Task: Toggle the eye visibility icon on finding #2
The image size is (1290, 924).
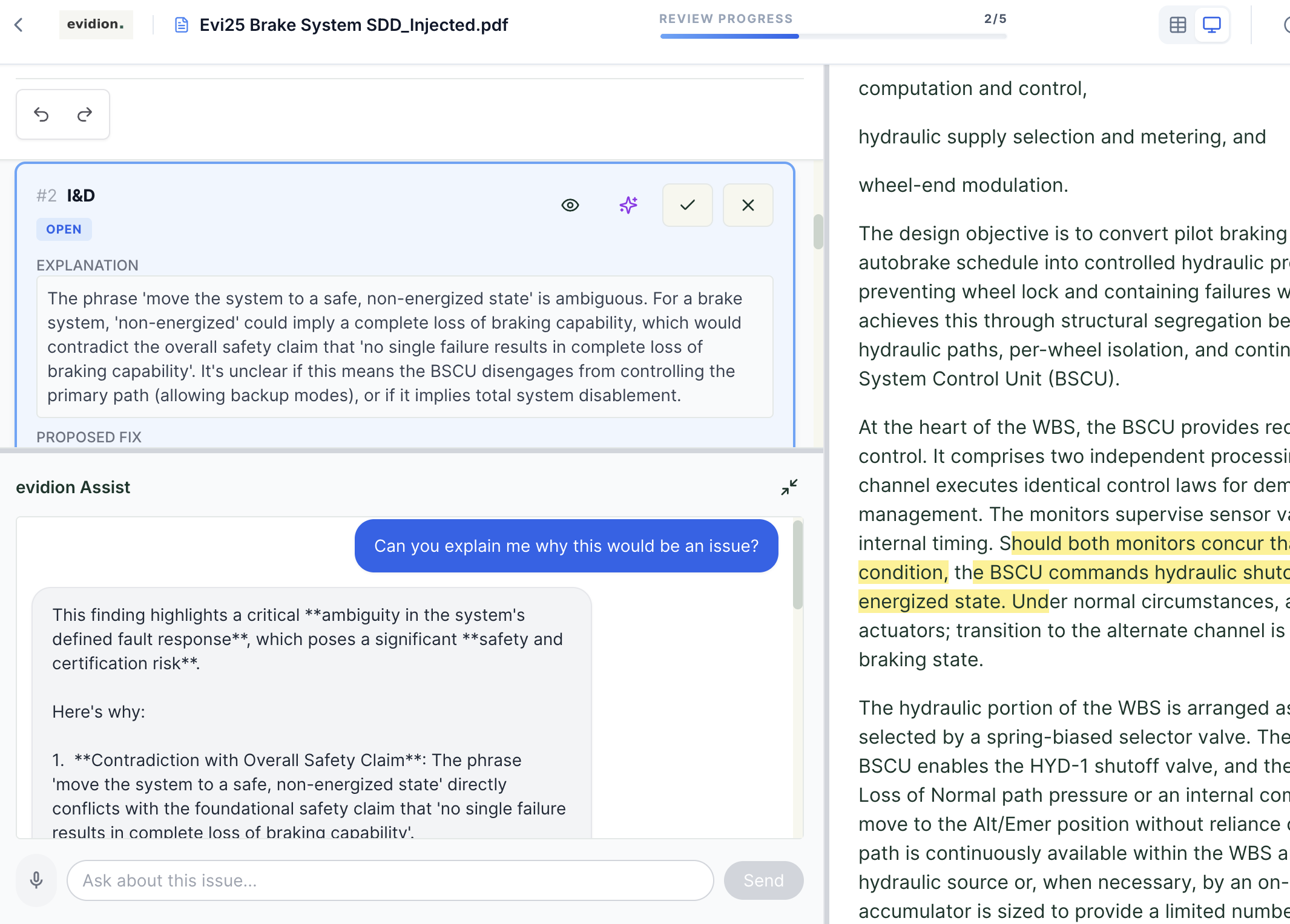Action: pos(570,205)
